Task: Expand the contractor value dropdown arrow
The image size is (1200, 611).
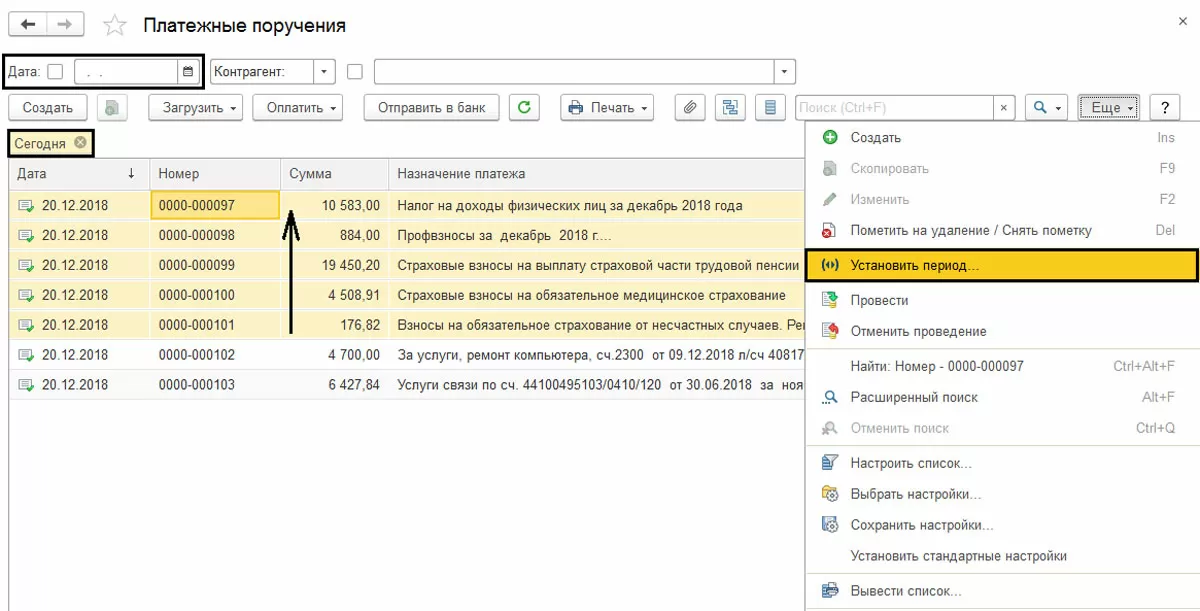Action: [x=785, y=72]
